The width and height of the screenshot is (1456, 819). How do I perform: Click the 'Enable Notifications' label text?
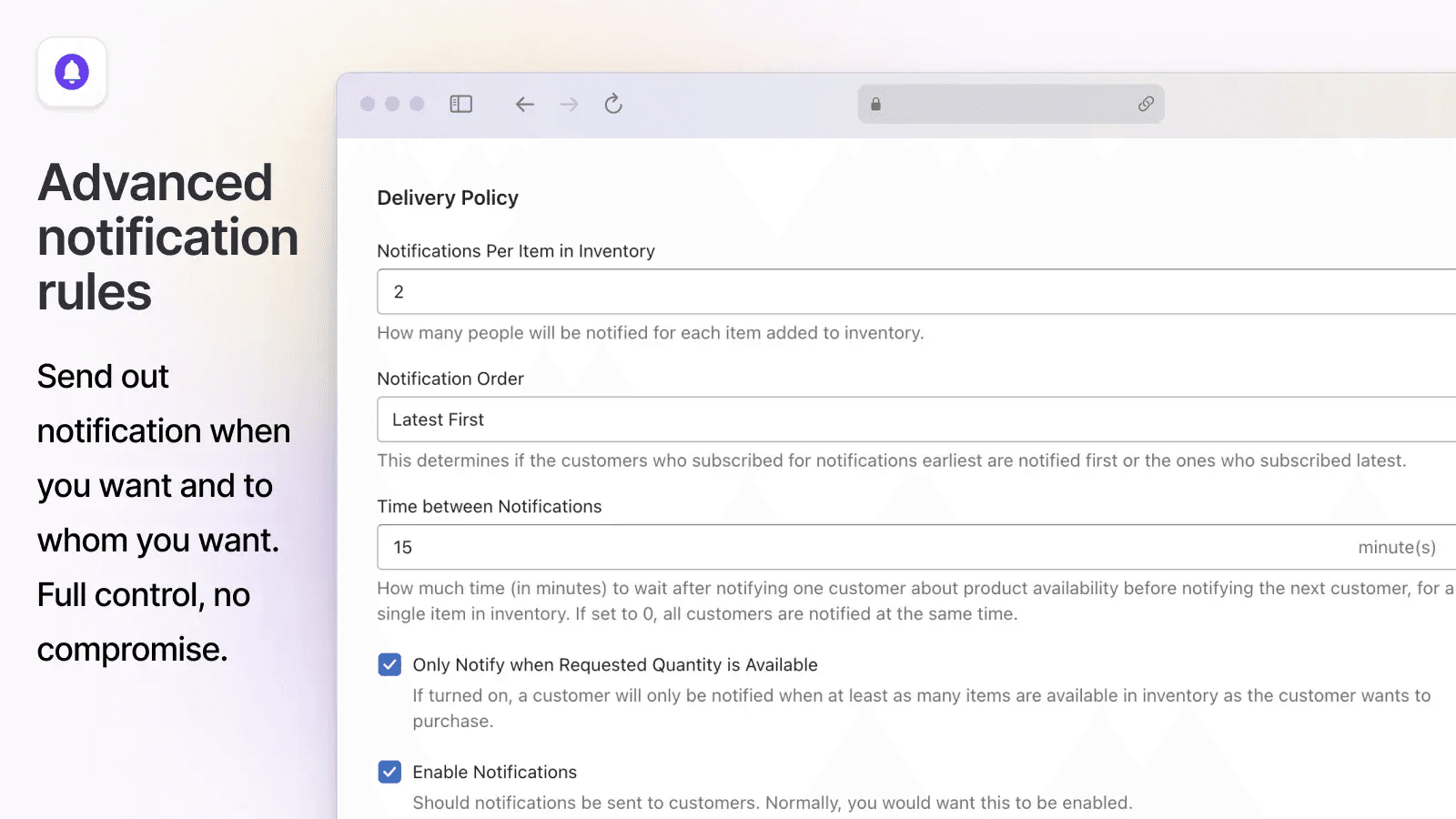pyautogui.click(x=494, y=773)
